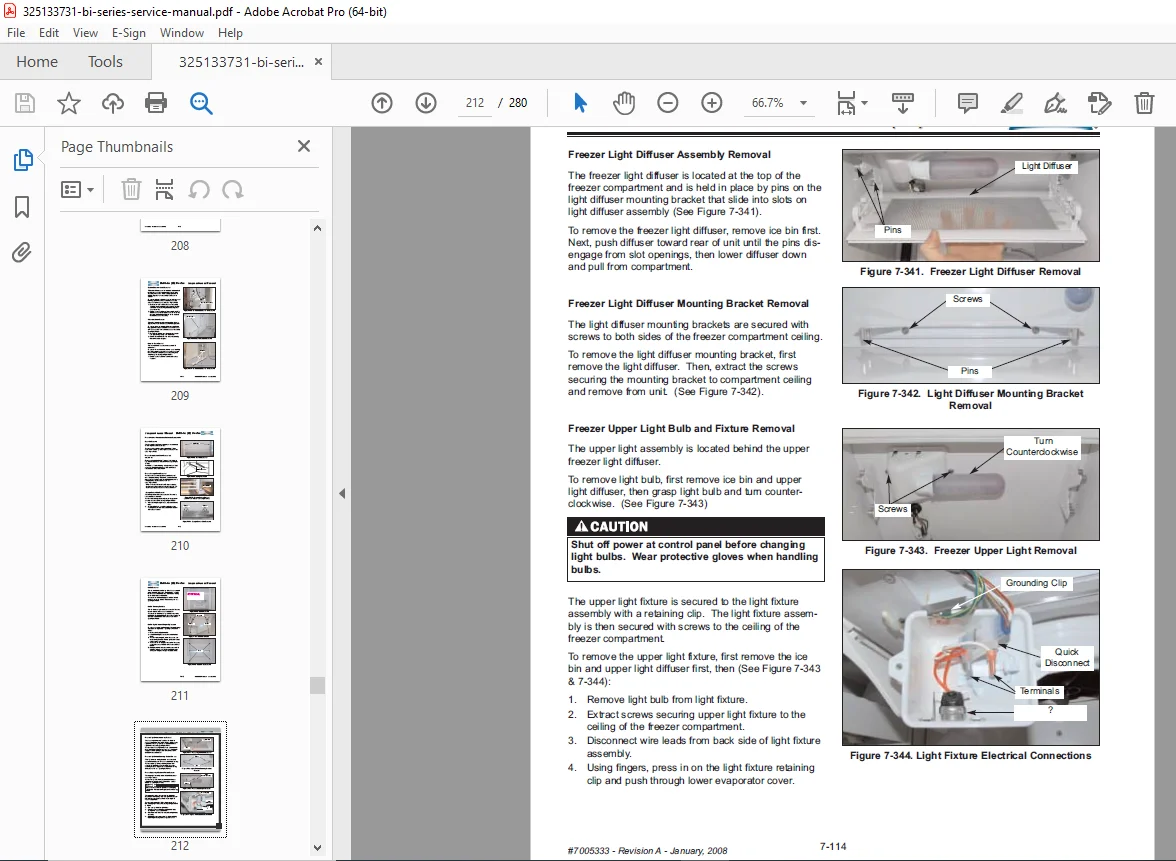Image resolution: width=1176 pixels, height=861 pixels.
Task: Open the zoom level 66.7% dropdown
Action: (x=803, y=103)
